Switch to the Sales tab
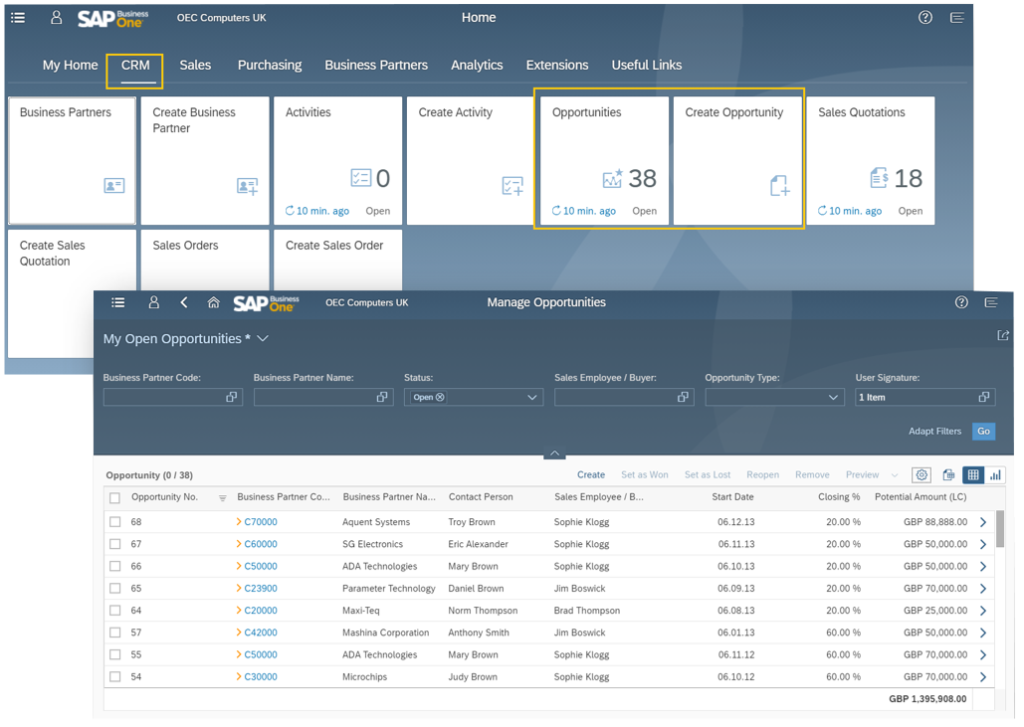The width and height of the screenshot is (1024, 727). point(195,65)
